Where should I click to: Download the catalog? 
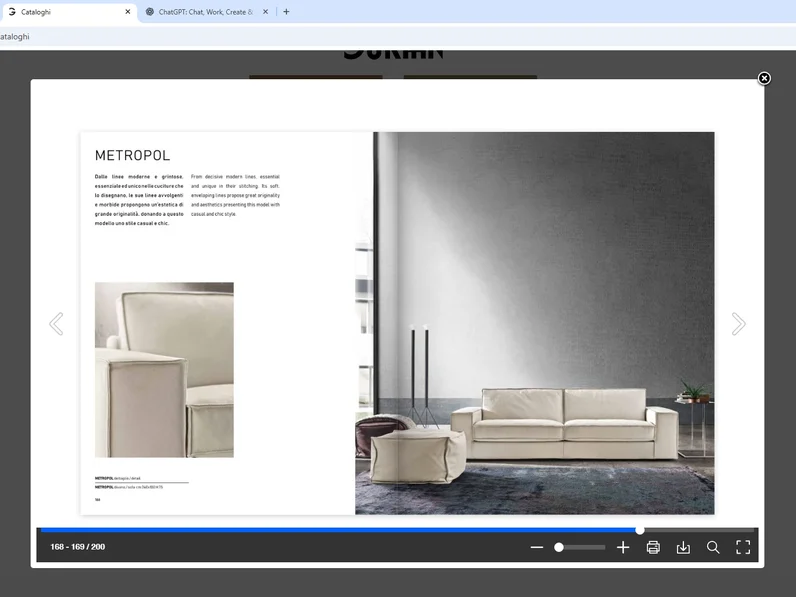coord(683,547)
